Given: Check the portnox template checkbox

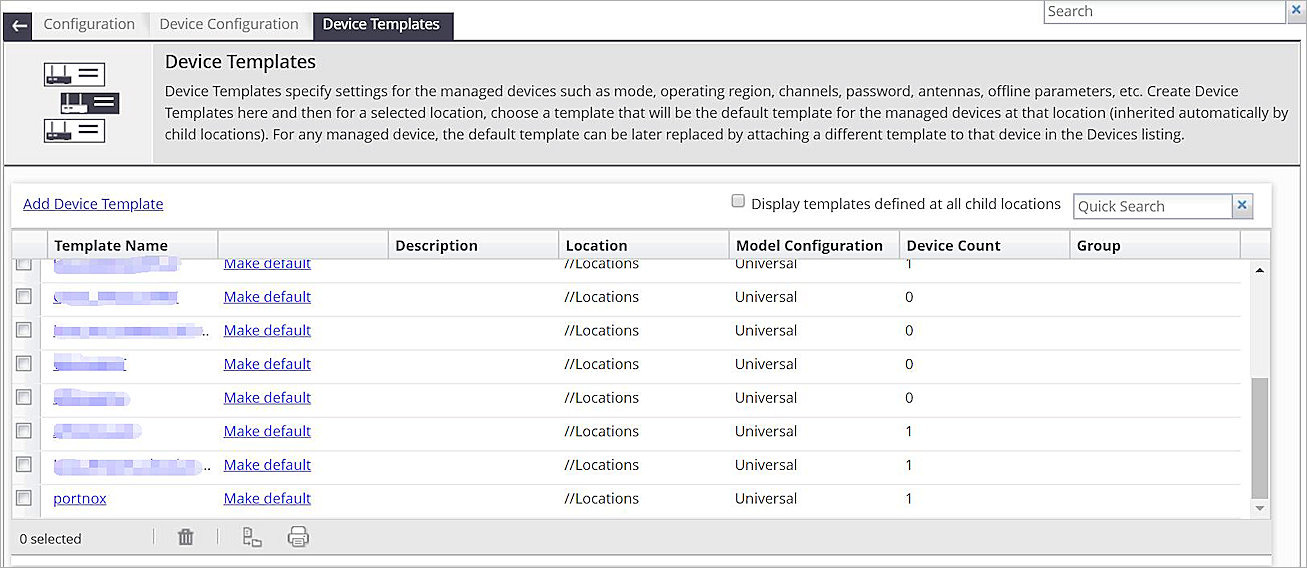Looking at the screenshot, I should 24,498.
